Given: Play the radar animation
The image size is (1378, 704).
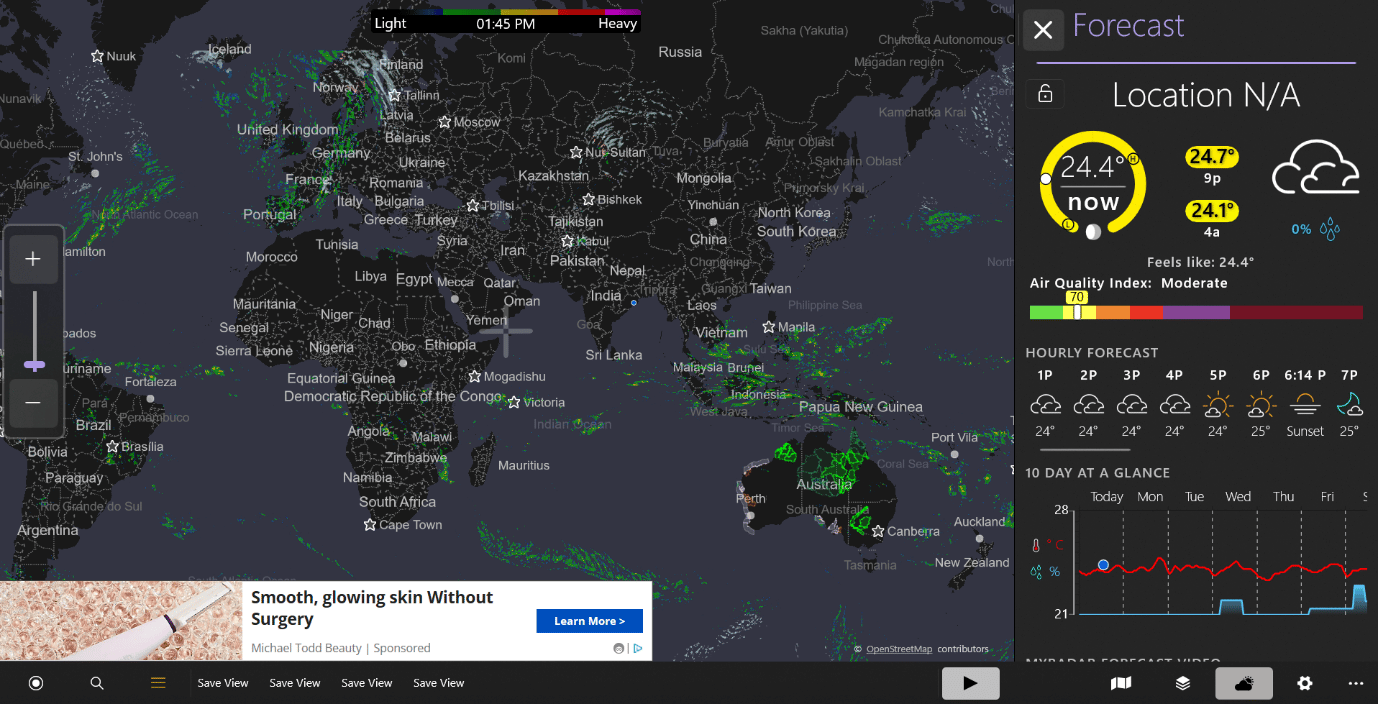Looking at the screenshot, I should pos(969,683).
